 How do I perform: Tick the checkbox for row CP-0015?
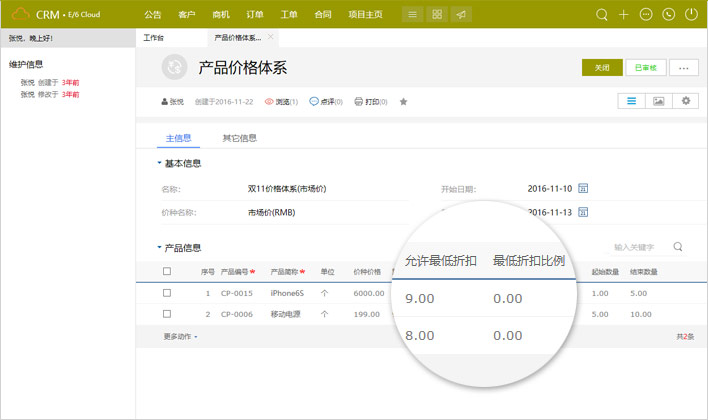(x=167, y=293)
